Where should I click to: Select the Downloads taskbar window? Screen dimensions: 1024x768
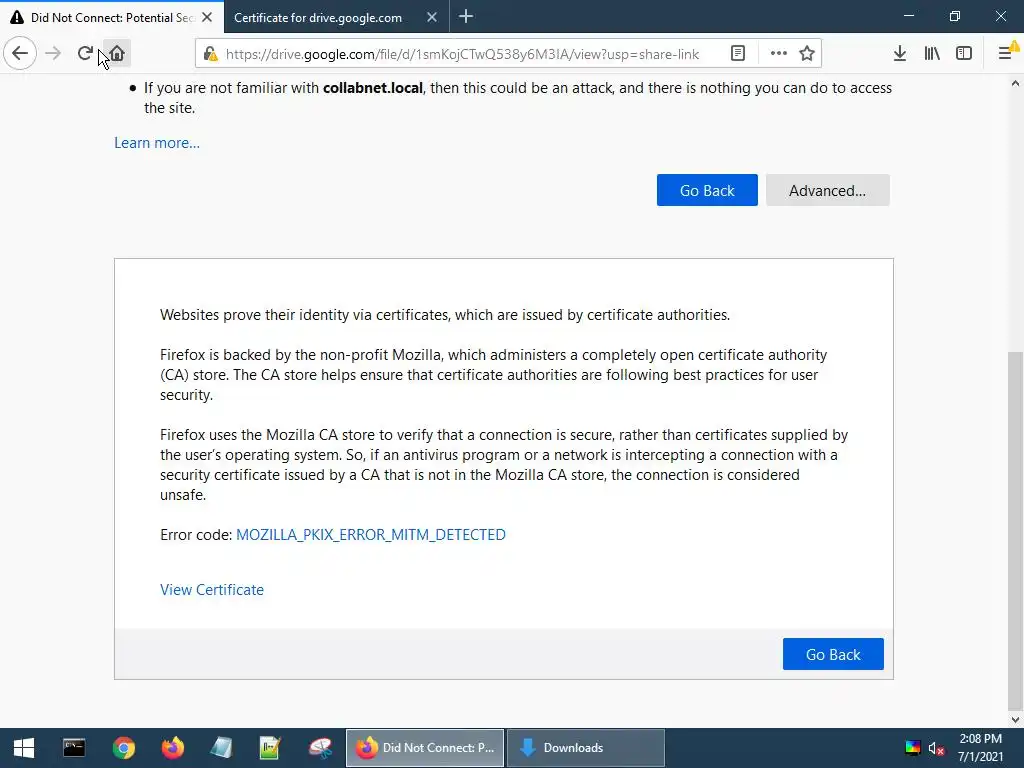[585, 748]
